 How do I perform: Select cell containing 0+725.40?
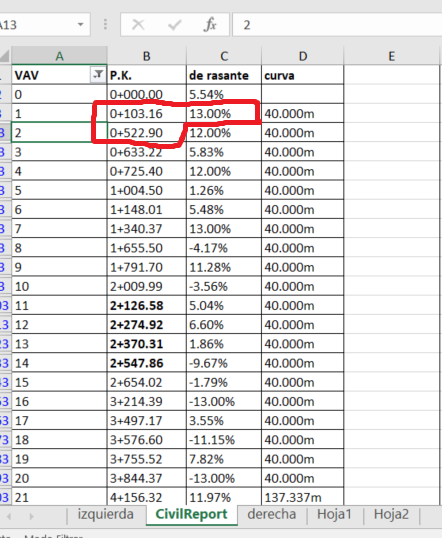pyautogui.click(x=147, y=171)
